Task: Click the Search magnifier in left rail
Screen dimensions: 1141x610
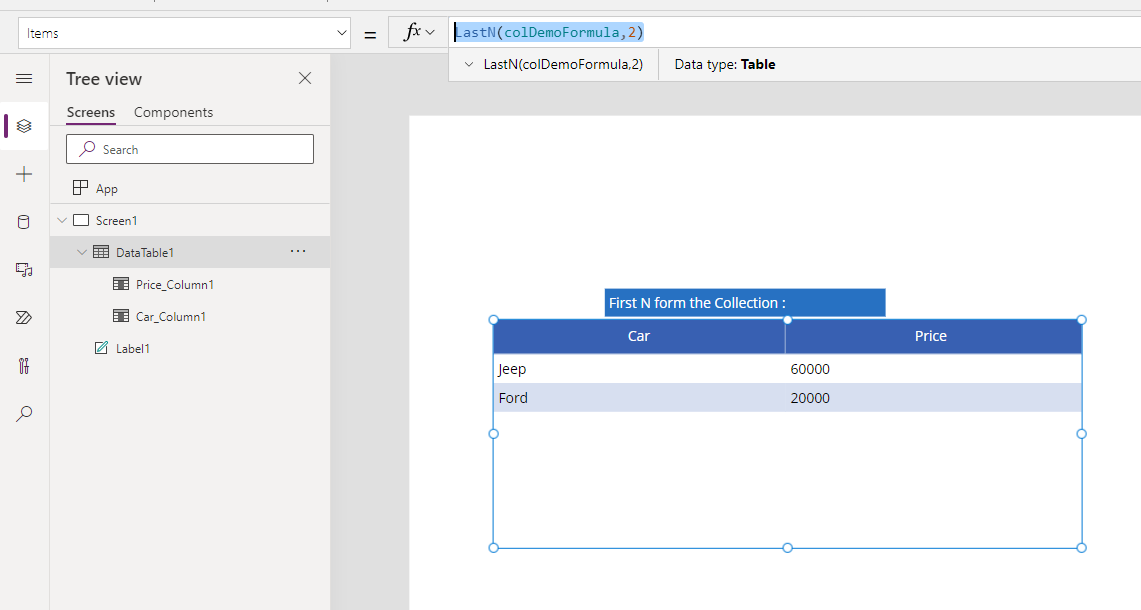Action: point(24,413)
